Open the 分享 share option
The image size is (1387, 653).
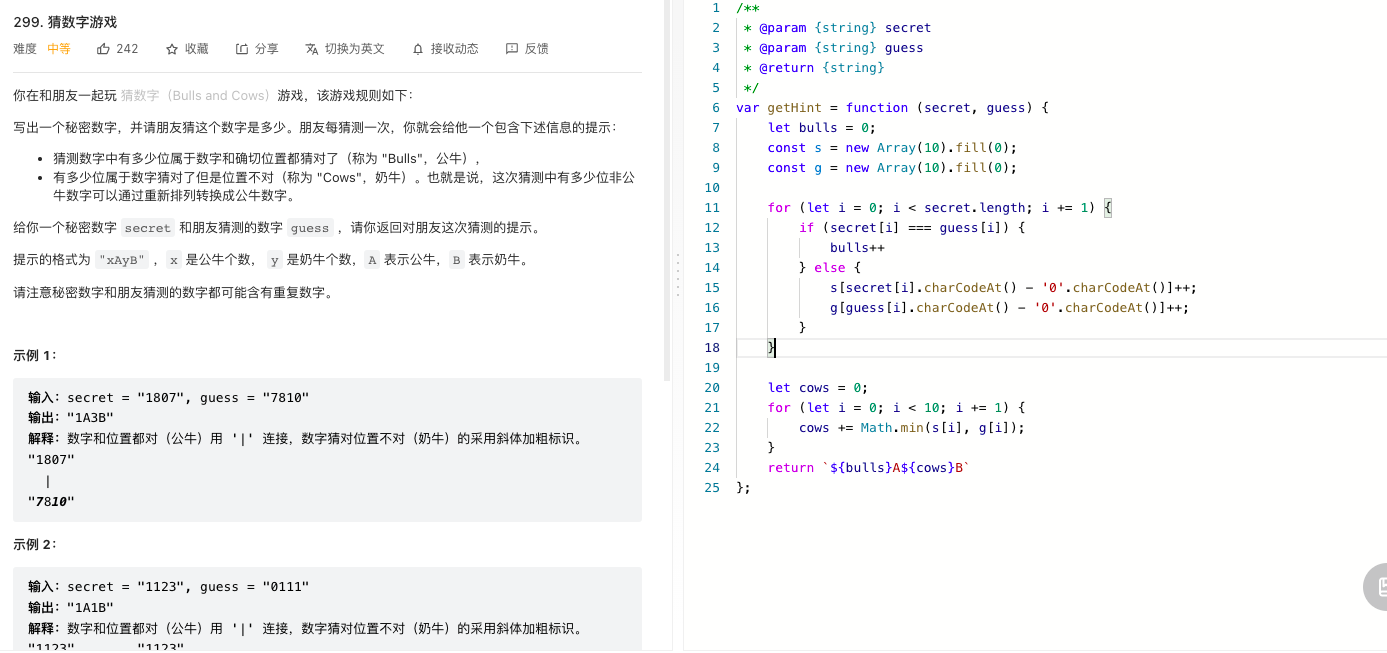(x=257, y=49)
